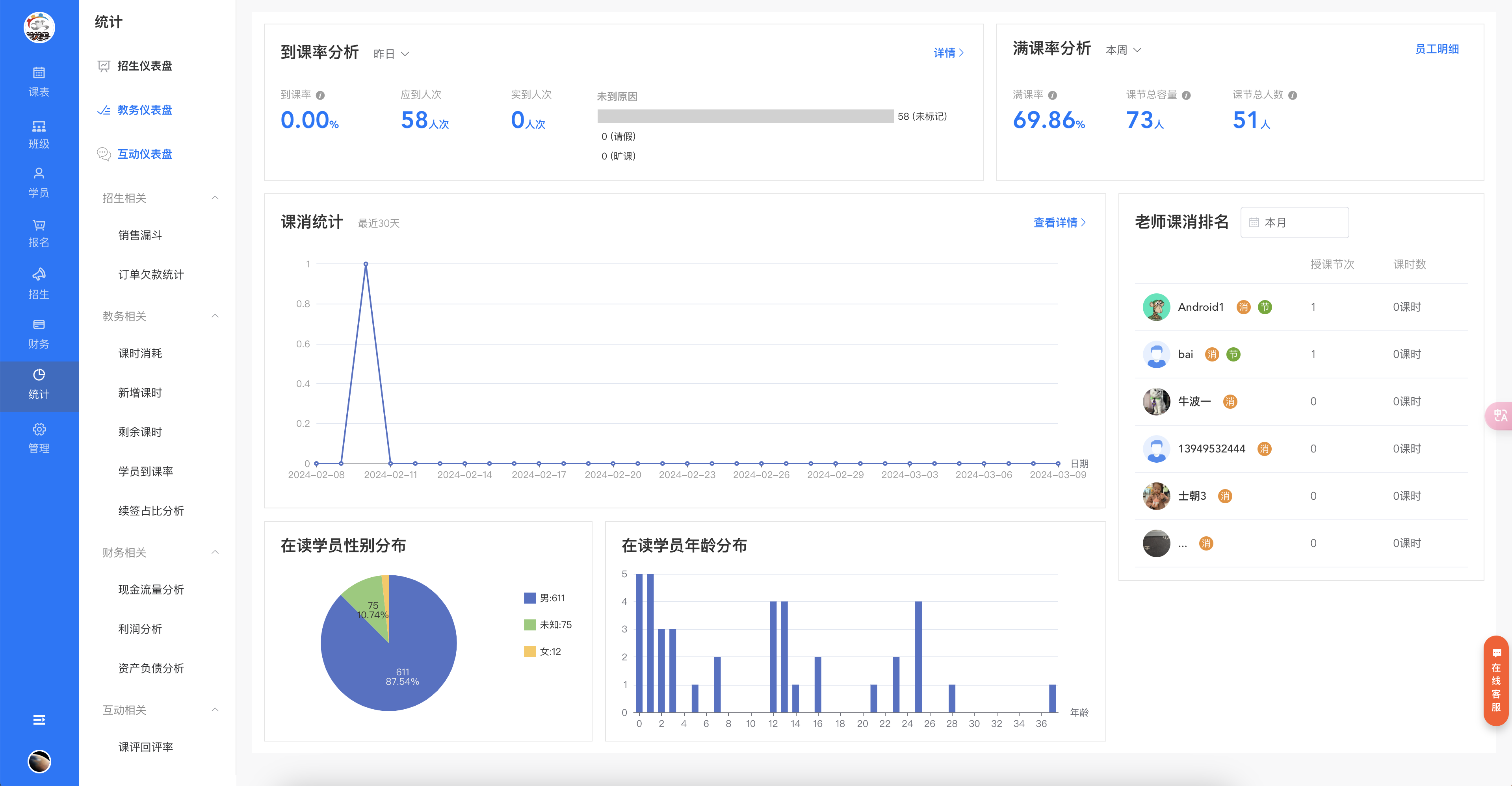Open 学员到课率 report
Image resolution: width=1512 pixels, height=786 pixels.
145,472
